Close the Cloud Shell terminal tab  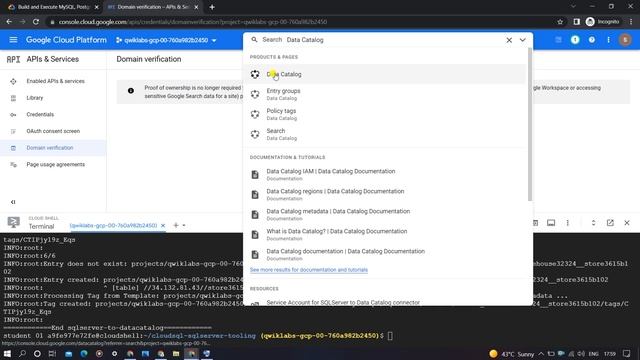[163, 225]
